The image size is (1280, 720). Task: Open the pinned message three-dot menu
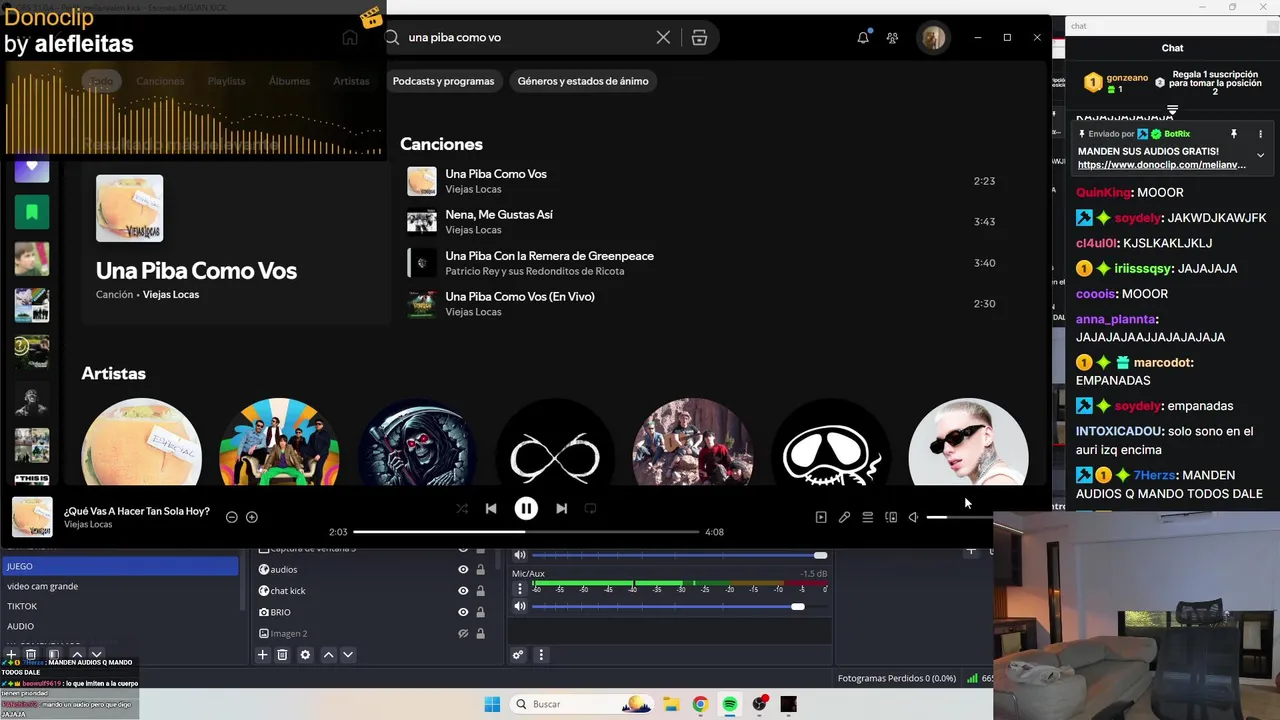click(x=1260, y=134)
